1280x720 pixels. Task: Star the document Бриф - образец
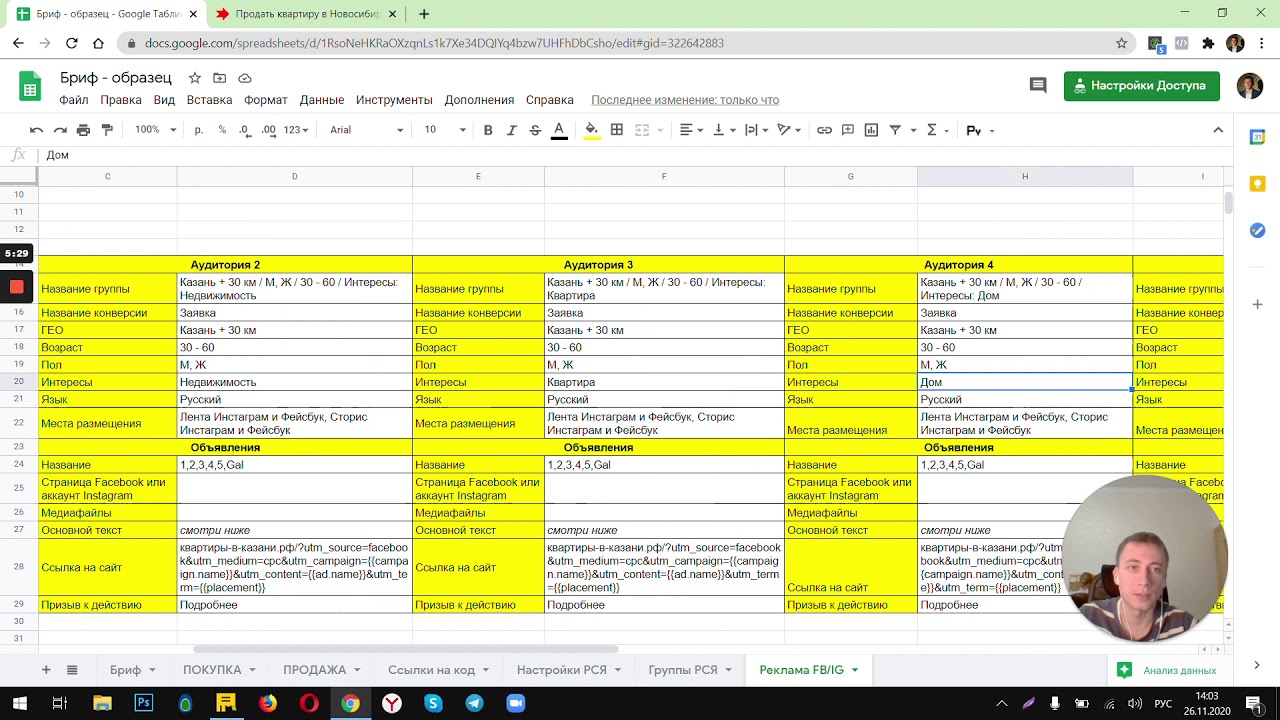point(195,78)
